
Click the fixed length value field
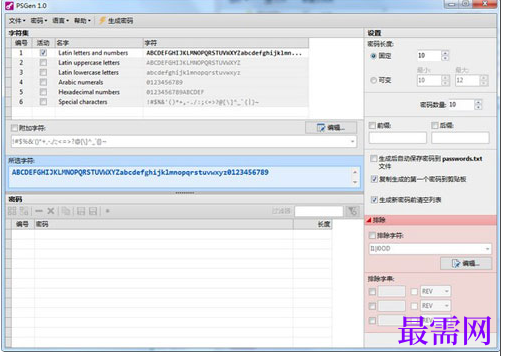(x=429, y=56)
